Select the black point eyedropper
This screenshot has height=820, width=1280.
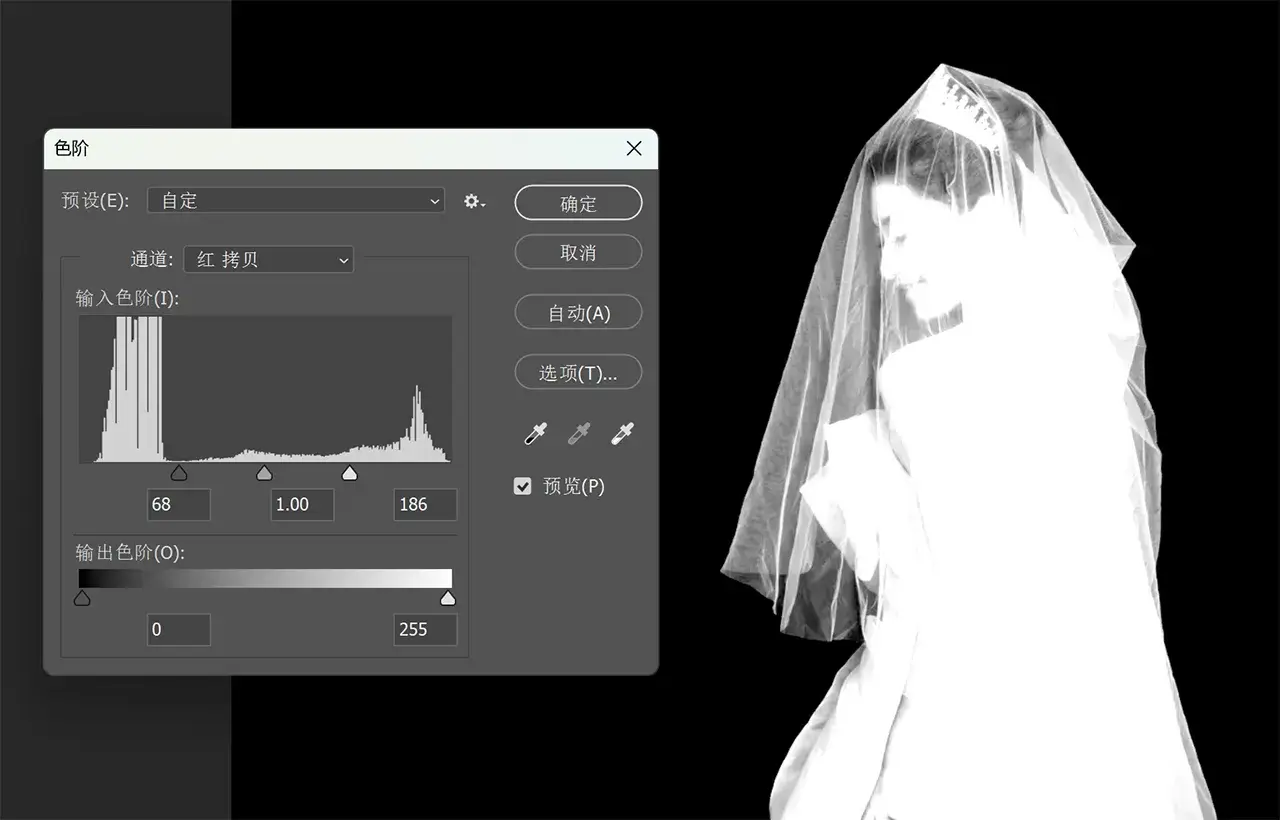coord(534,432)
